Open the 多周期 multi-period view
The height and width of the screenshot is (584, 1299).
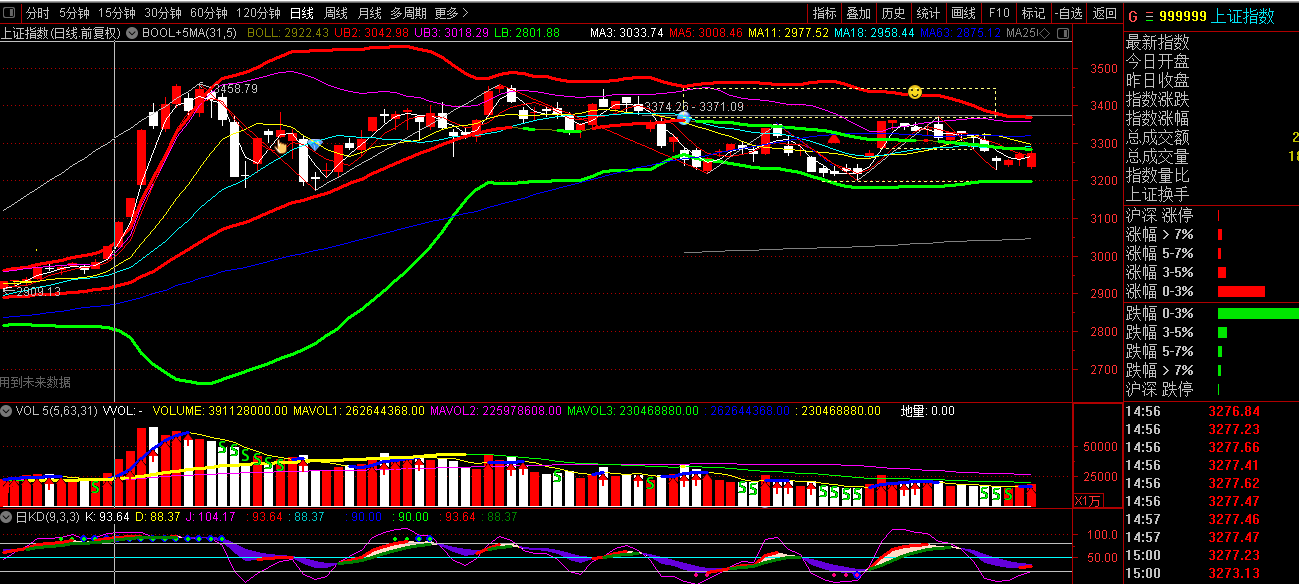click(408, 13)
